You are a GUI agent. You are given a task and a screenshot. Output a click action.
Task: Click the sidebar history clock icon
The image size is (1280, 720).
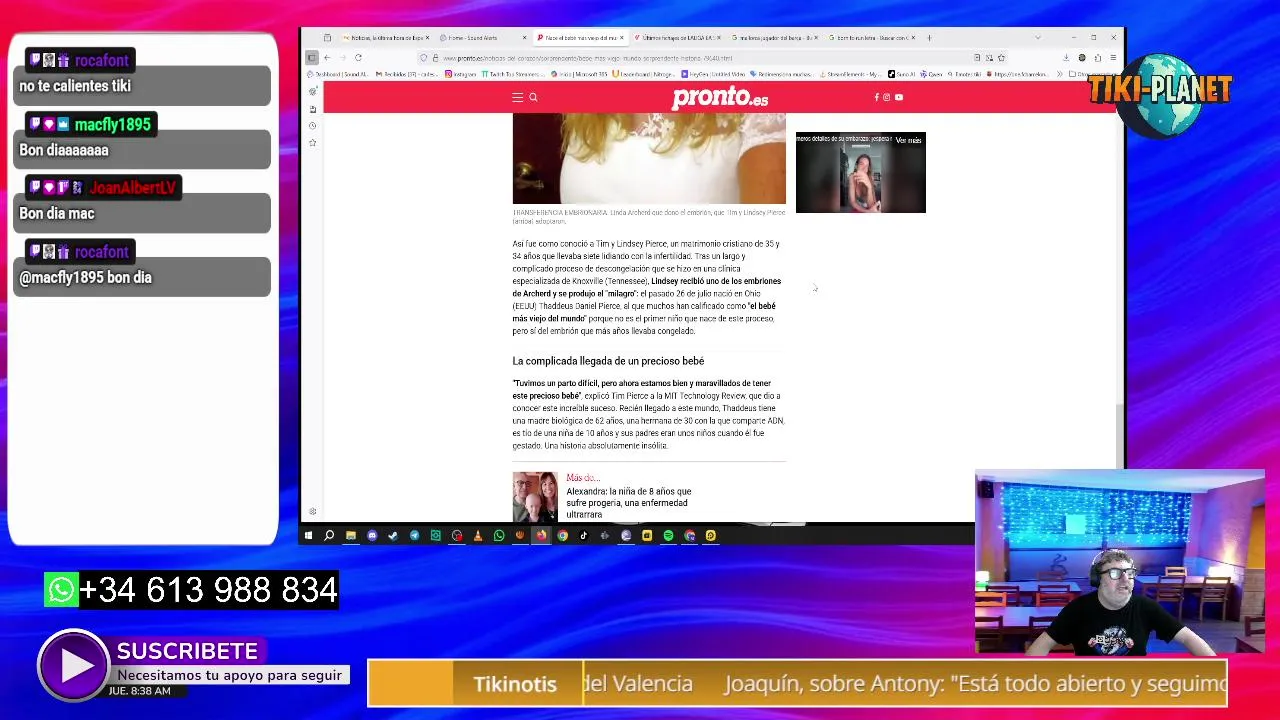click(312, 126)
